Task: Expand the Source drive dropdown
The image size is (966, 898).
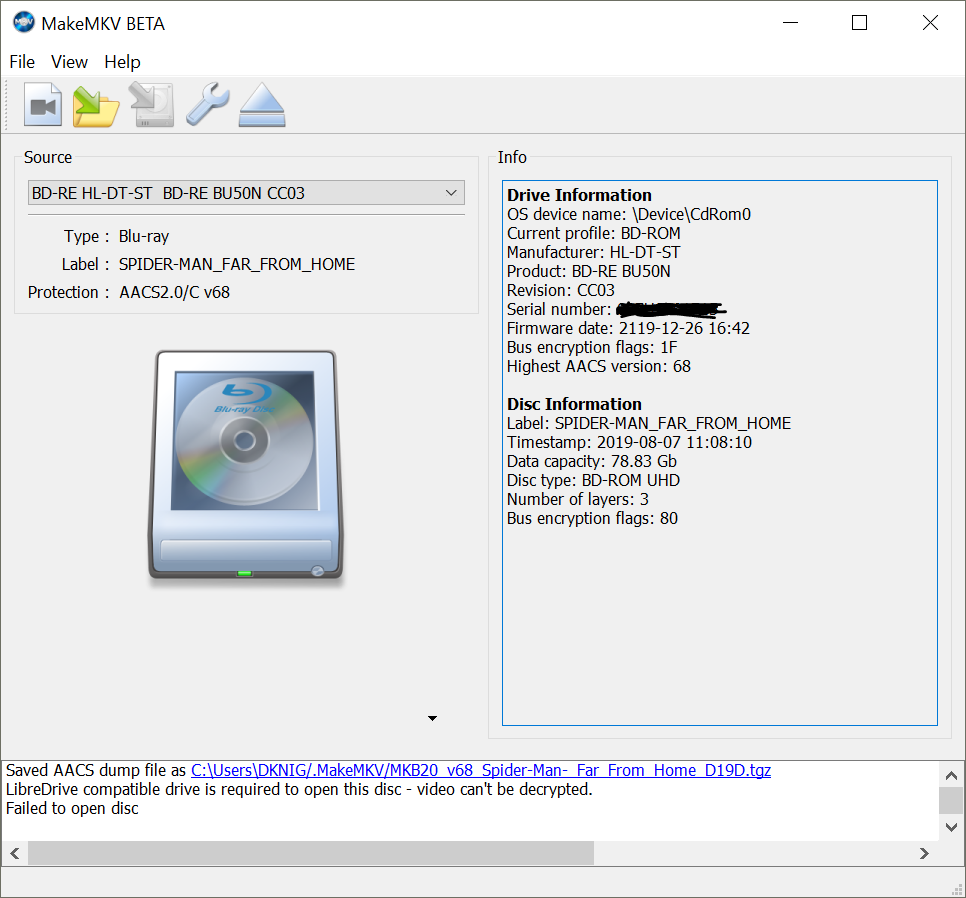Action: [x=246, y=193]
